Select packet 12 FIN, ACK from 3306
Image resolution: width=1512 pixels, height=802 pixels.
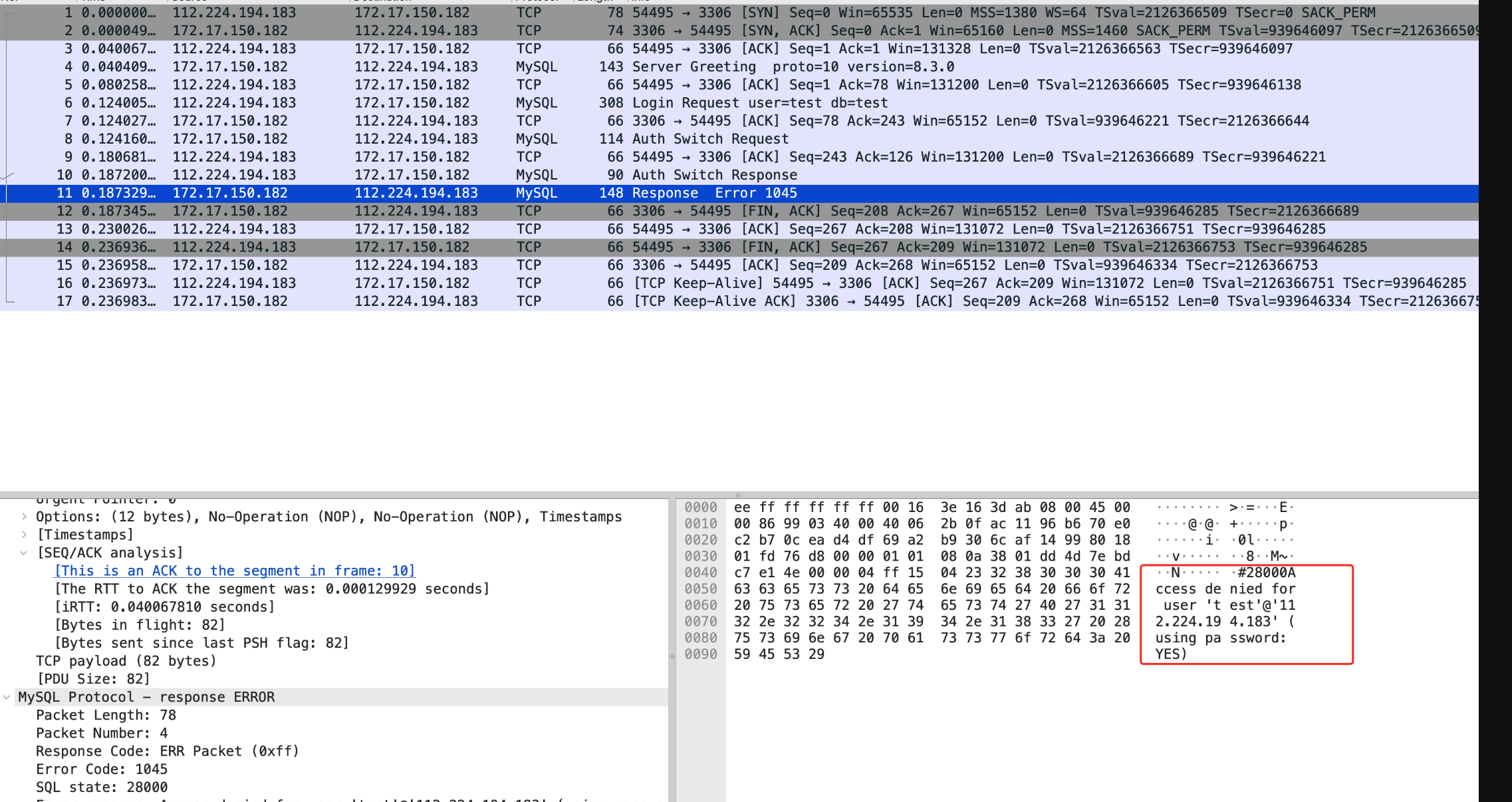pos(739,211)
